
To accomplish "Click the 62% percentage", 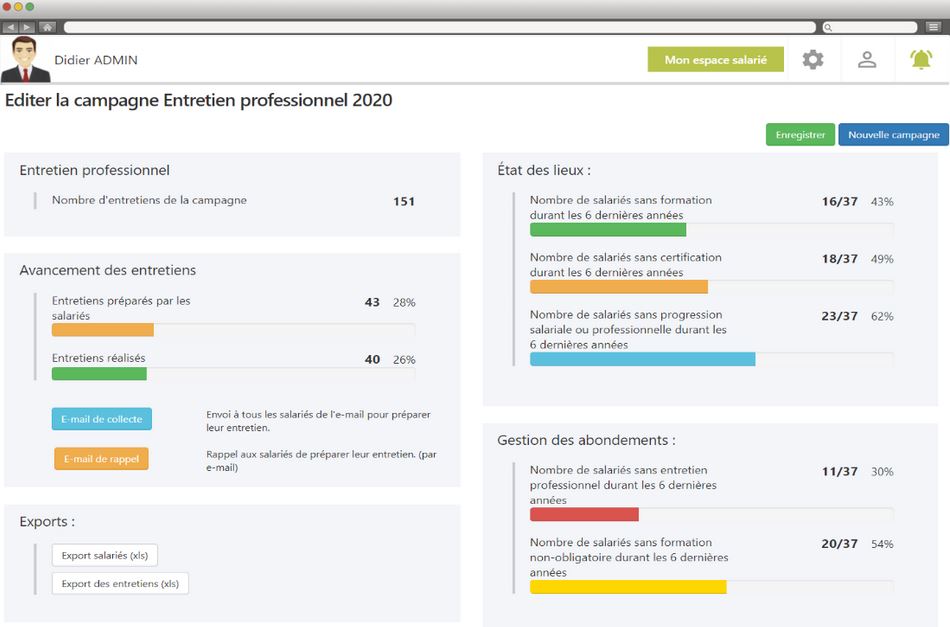I will coord(882,316).
